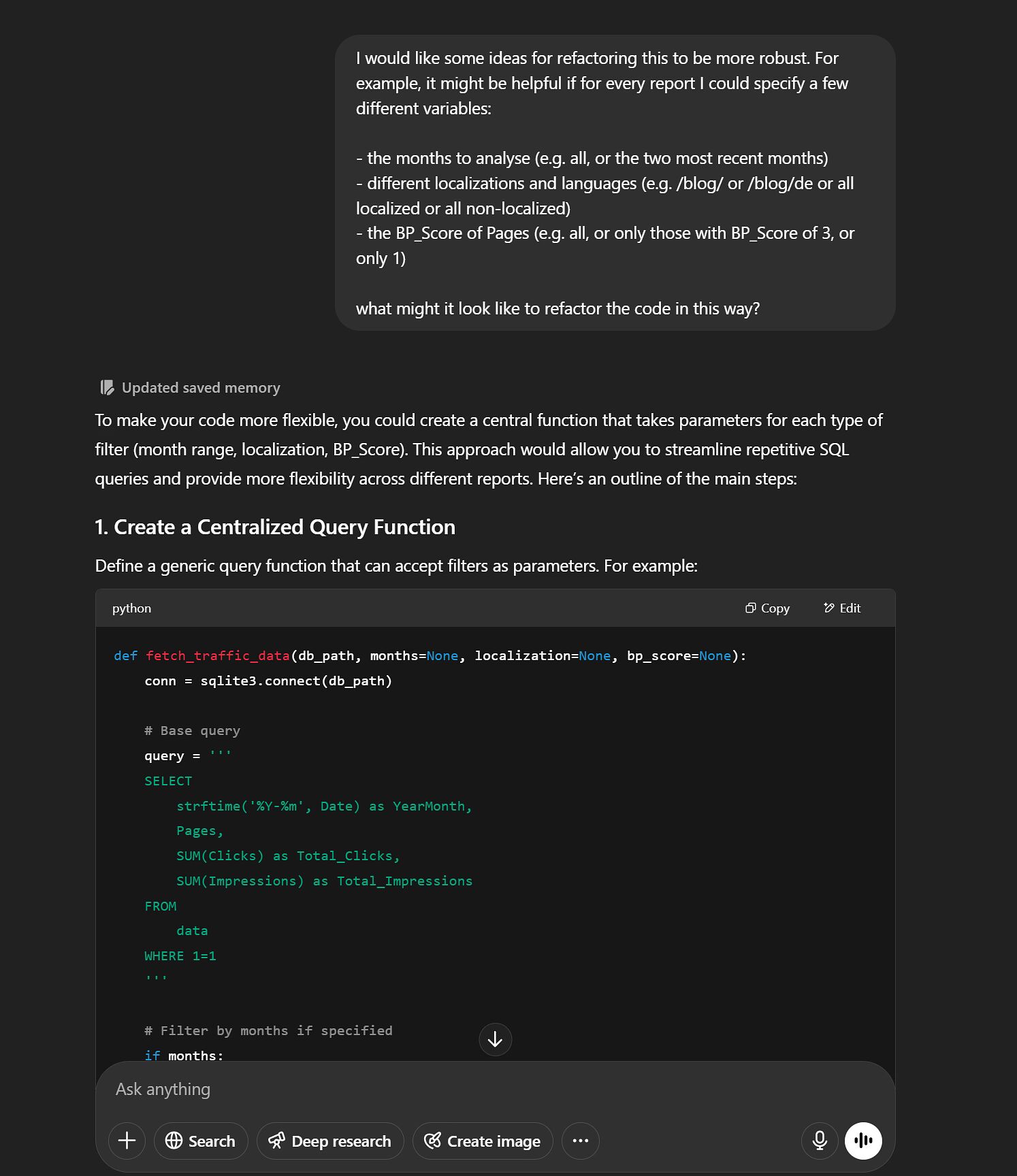Edit the code block
This screenshot has height=1176, width=1017.
[x=842, y=608]
